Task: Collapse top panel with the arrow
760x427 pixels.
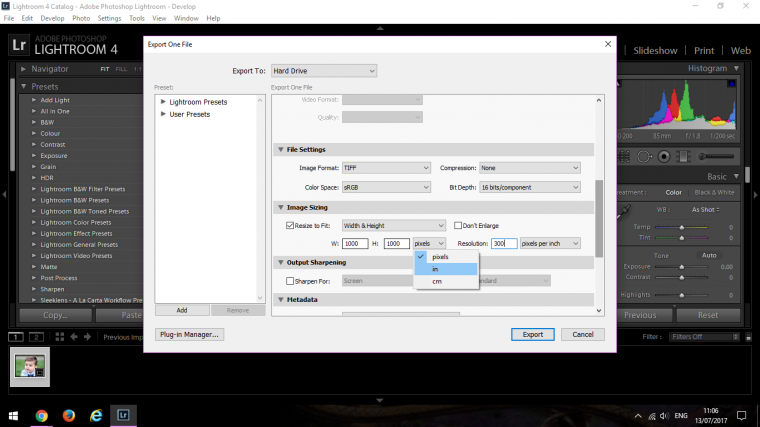Action: pyautogui.click(x=380, y=29)
